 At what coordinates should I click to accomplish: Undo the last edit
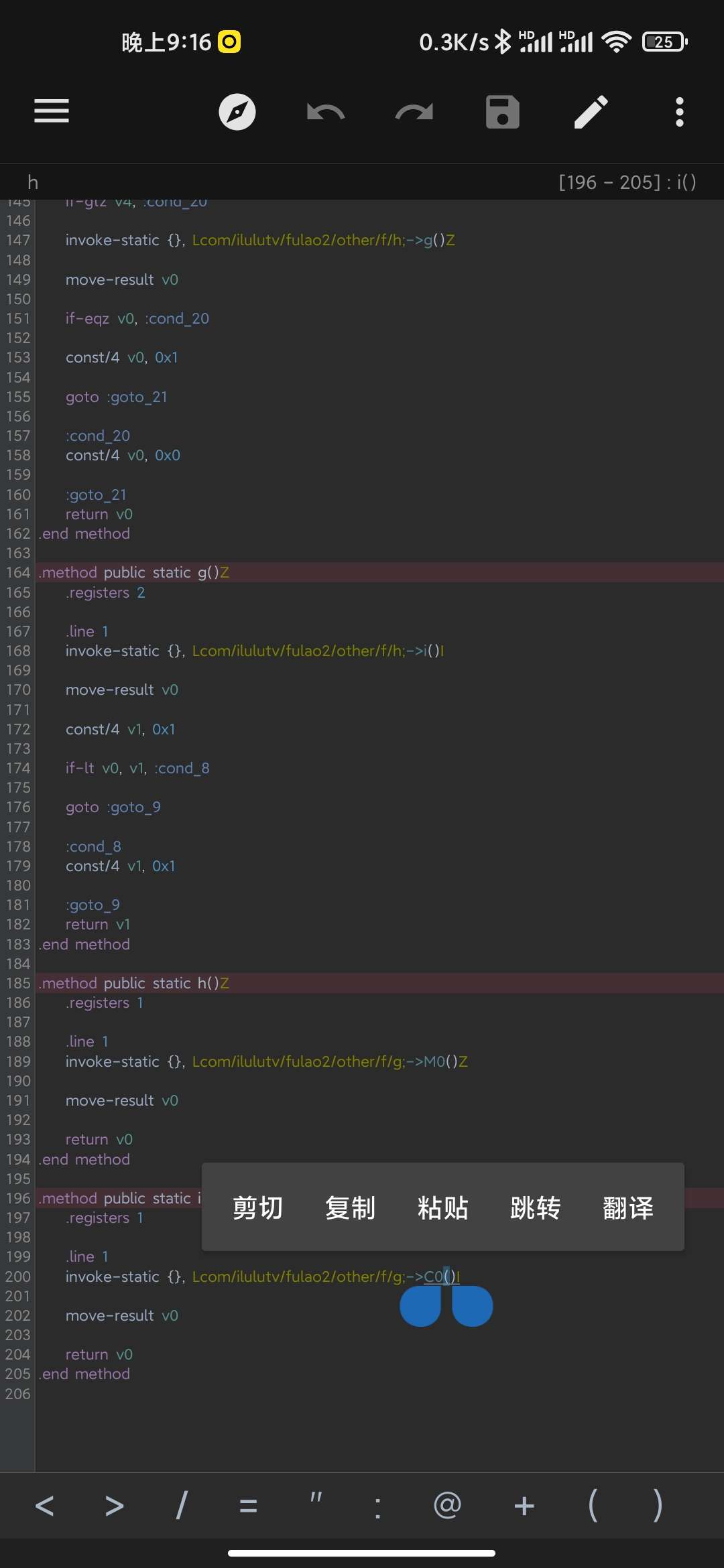326,112
